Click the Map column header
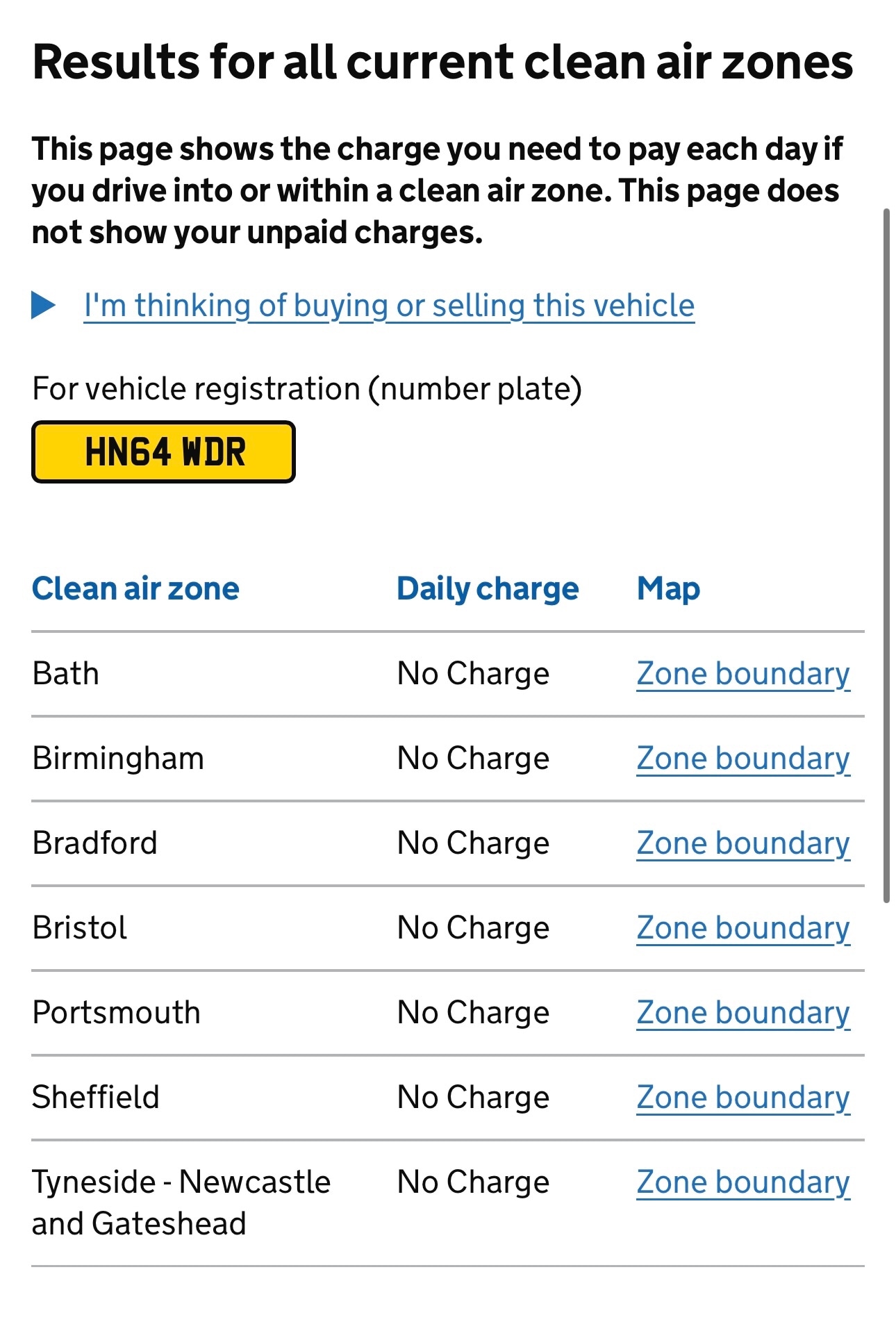The height and width of the screenshot is (1322, 896). 668,589
